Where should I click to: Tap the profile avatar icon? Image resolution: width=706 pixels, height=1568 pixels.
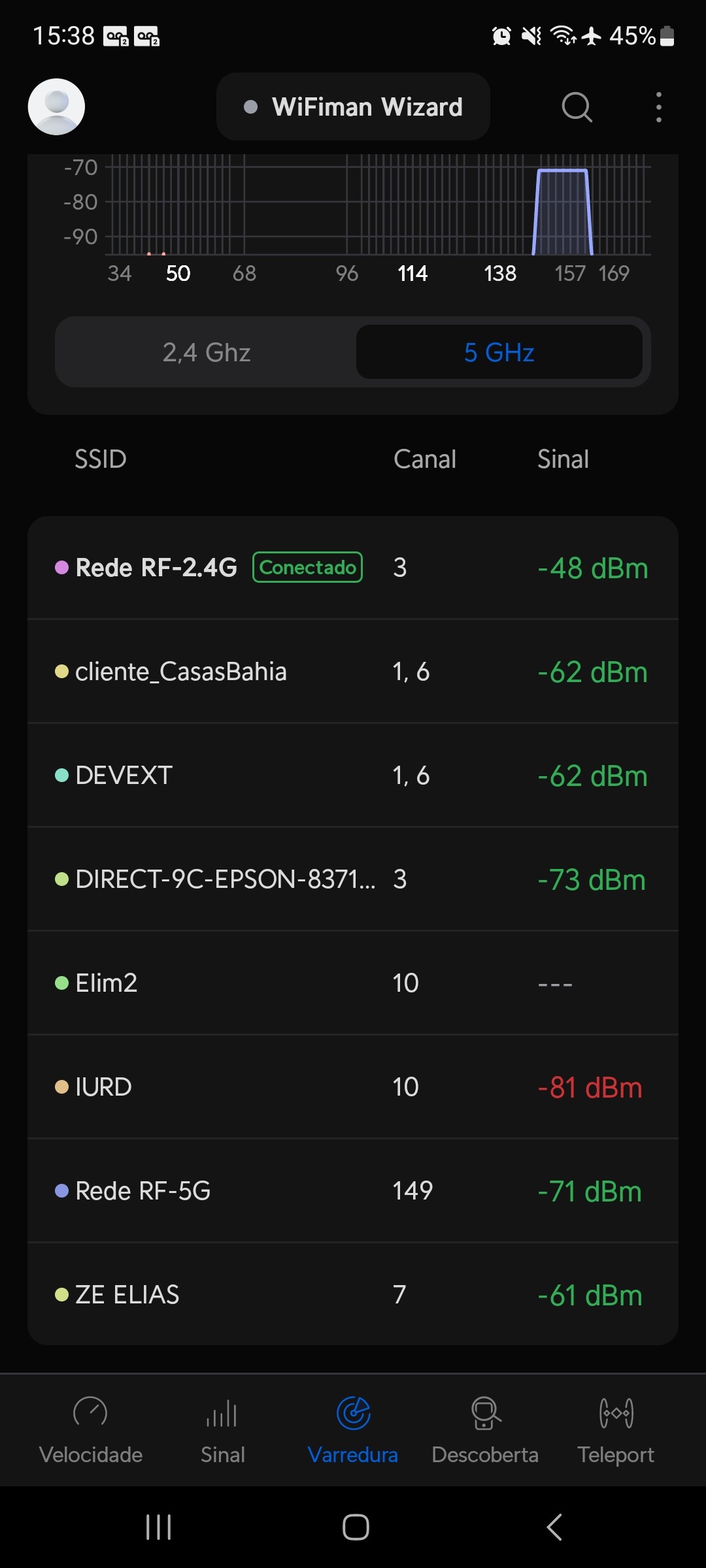pos(56,107)
